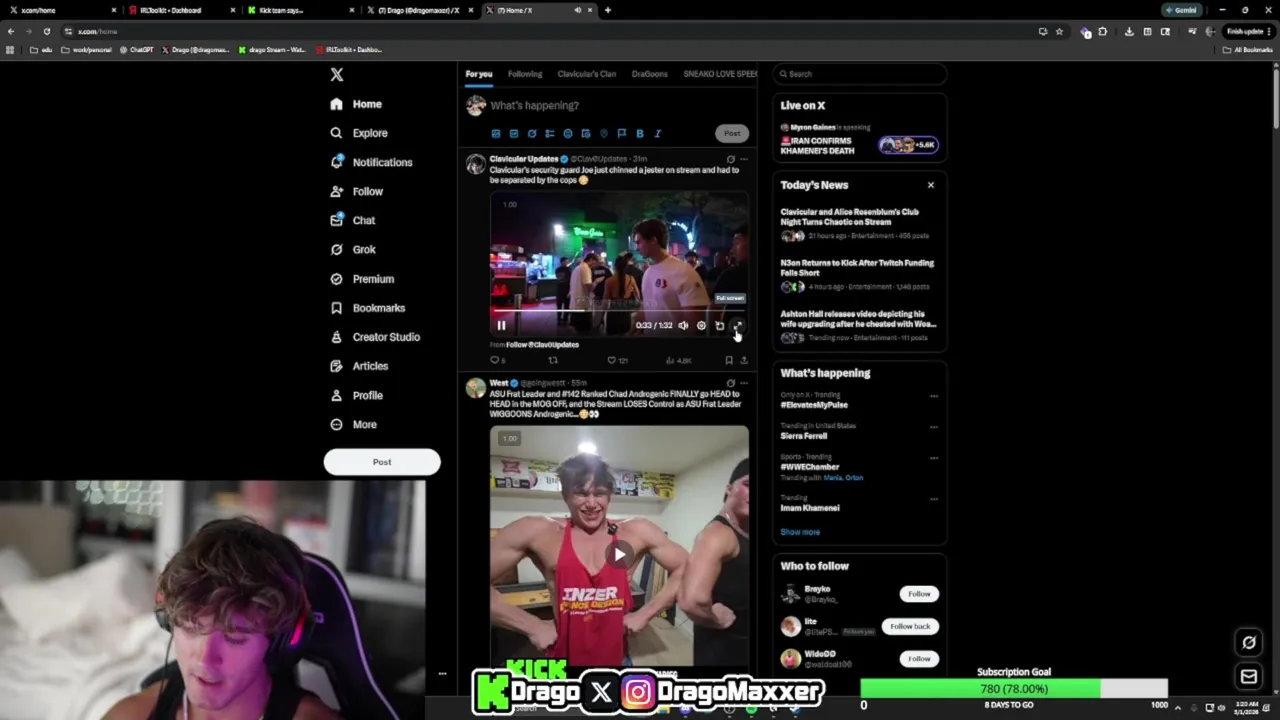Open the Myron Gaines live space
The image size is (1280, 720).
click(859, 141)
